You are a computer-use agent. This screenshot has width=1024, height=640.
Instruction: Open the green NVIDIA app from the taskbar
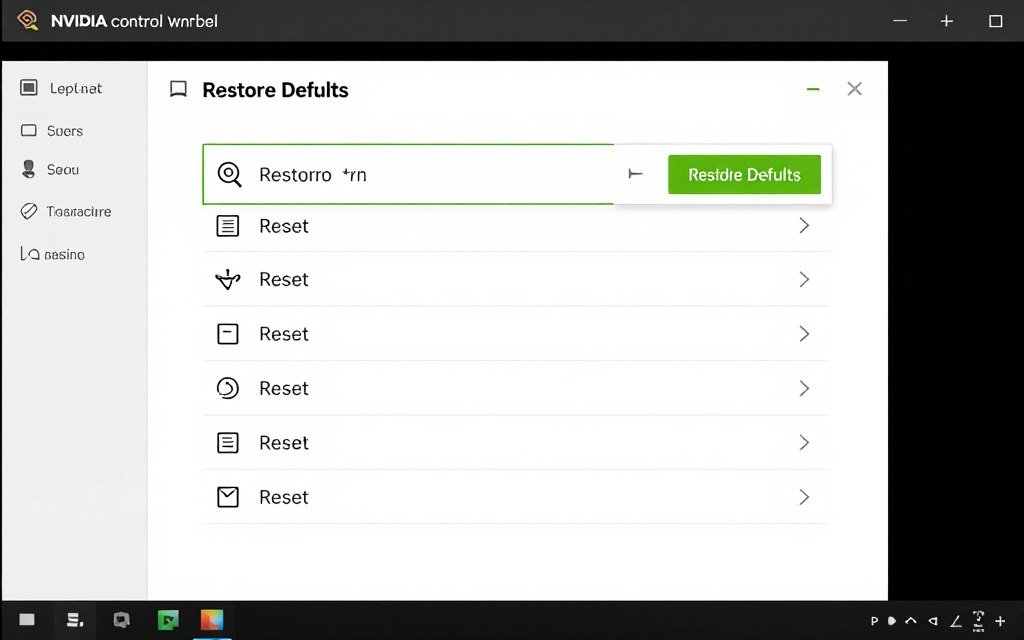pos(167,619)
